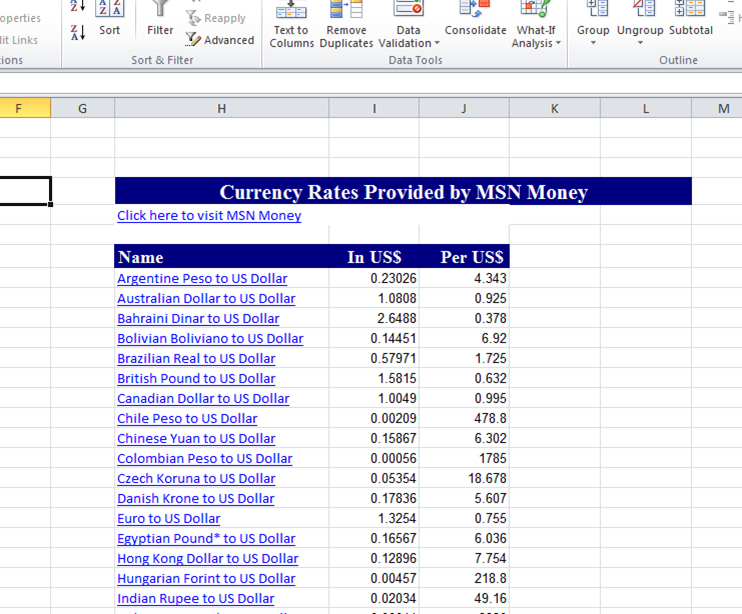Open Argentine Peso to US Dollar link
Image resolution: width=742 pixels, height=614 pixels.
(202, 279)
